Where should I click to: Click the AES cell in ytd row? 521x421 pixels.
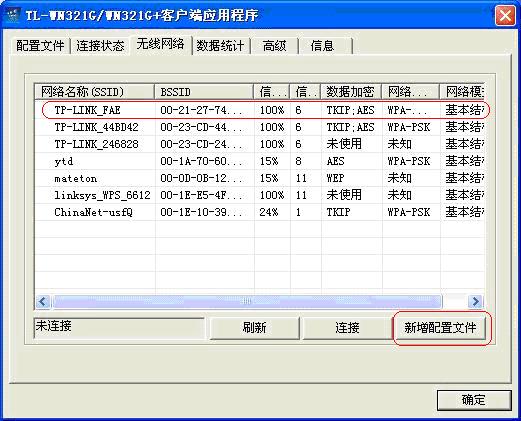coord(335,161)
